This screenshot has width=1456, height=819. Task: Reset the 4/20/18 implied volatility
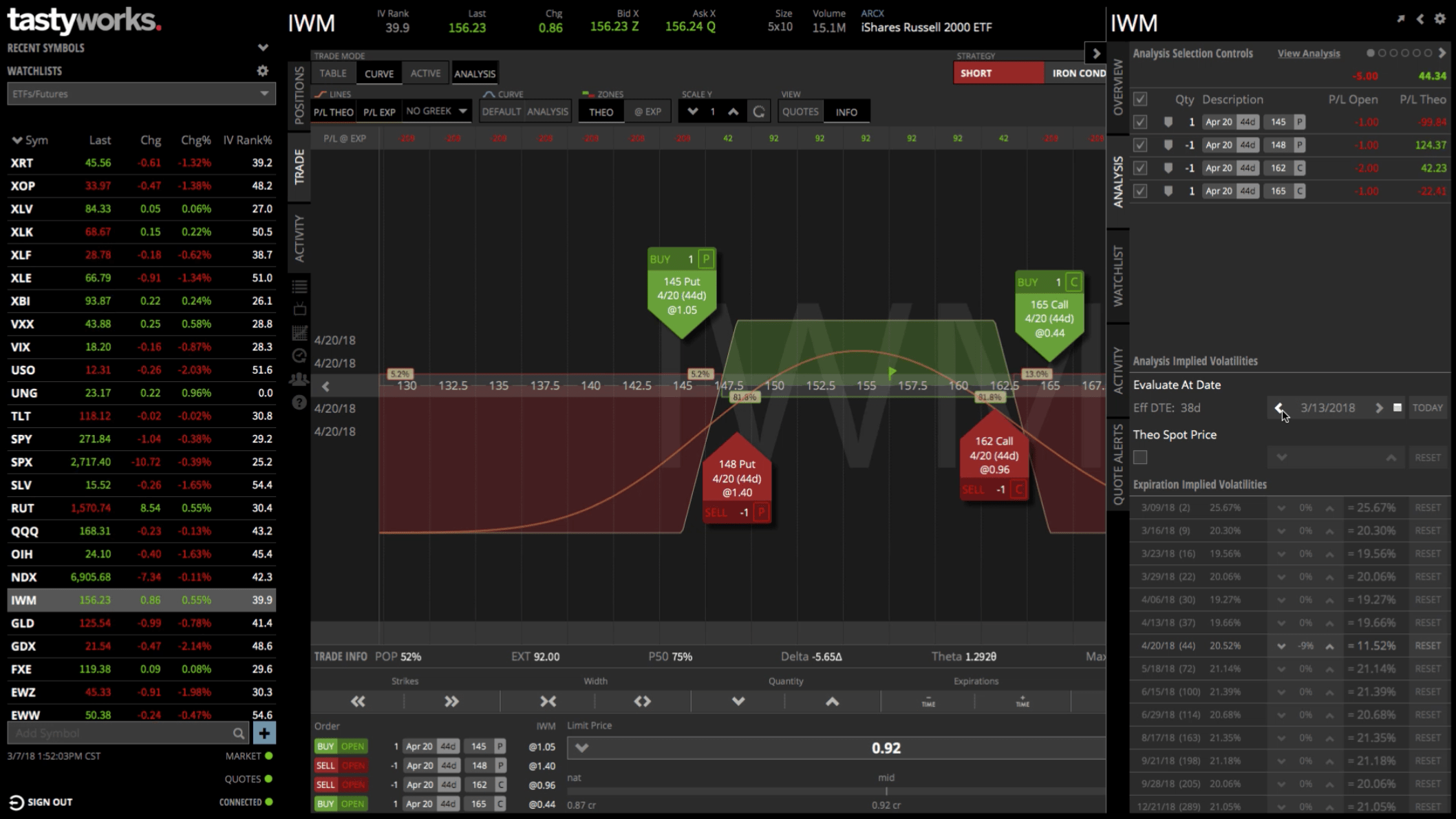click(x=1428, y=646)
